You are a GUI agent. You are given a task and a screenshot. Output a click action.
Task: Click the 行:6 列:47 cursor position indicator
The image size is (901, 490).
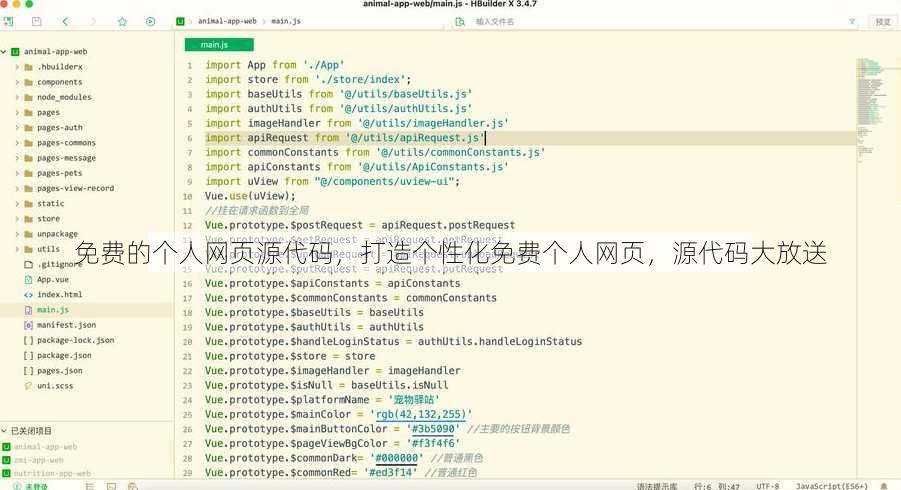click(x=717, y=487)
